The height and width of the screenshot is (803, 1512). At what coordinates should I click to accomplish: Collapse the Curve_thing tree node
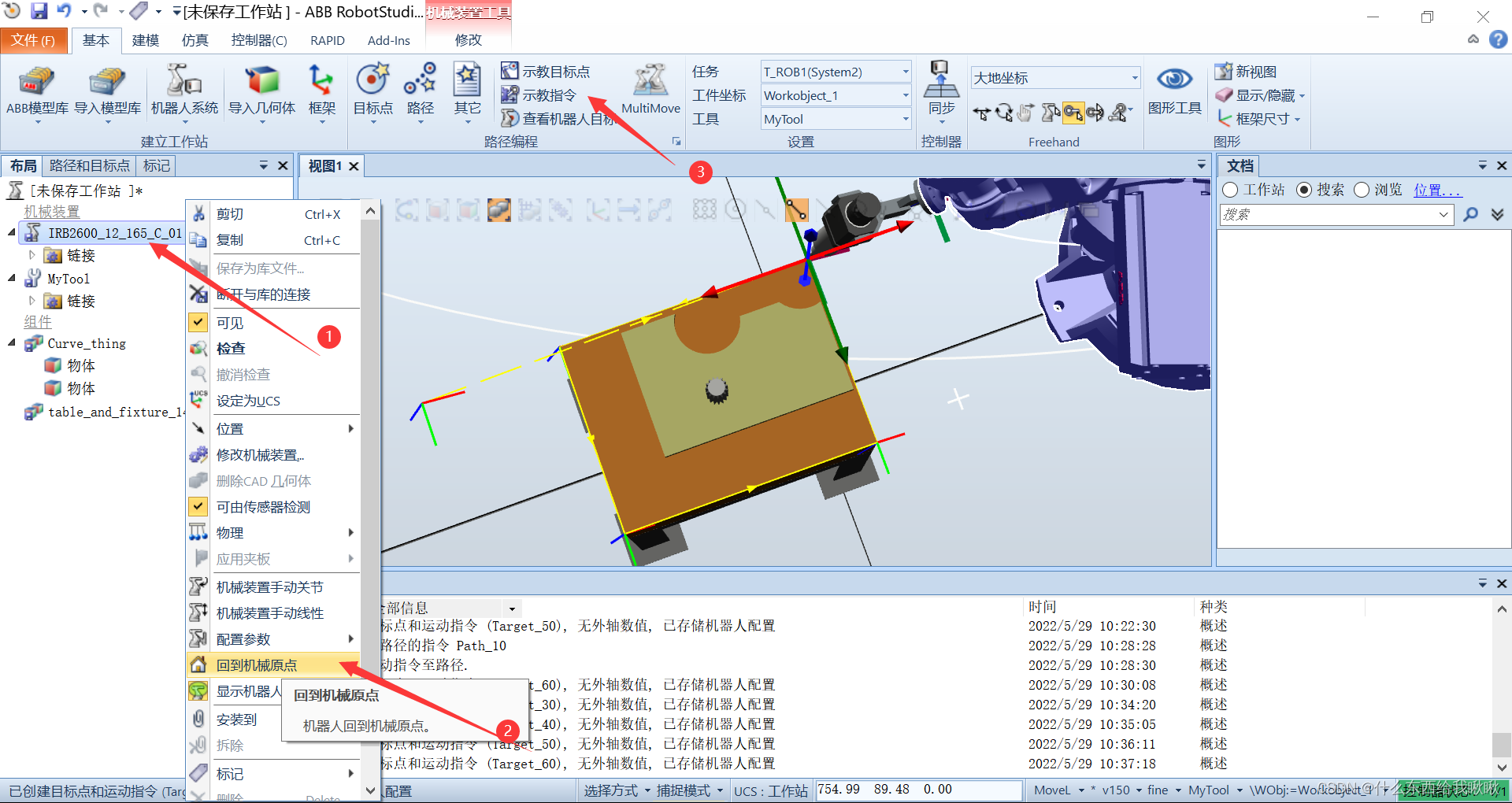click(x=11, y=342)
